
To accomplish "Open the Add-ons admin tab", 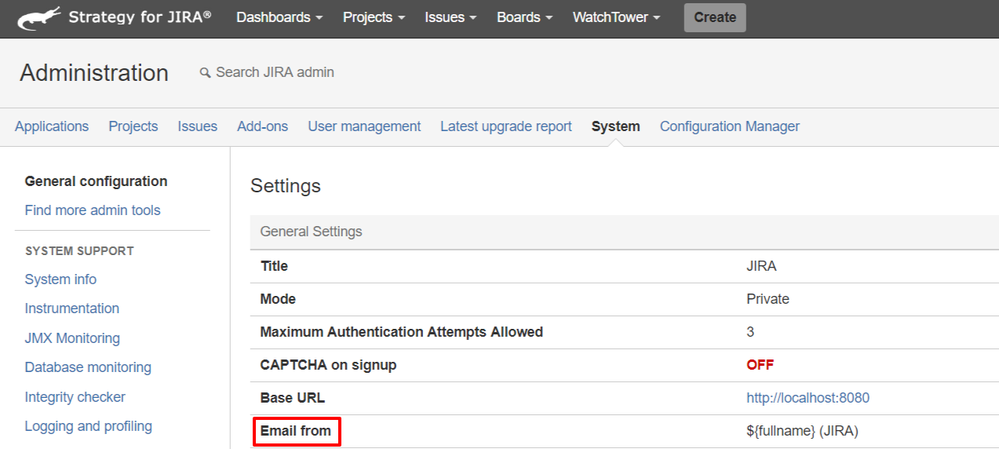I will point(262,126).
